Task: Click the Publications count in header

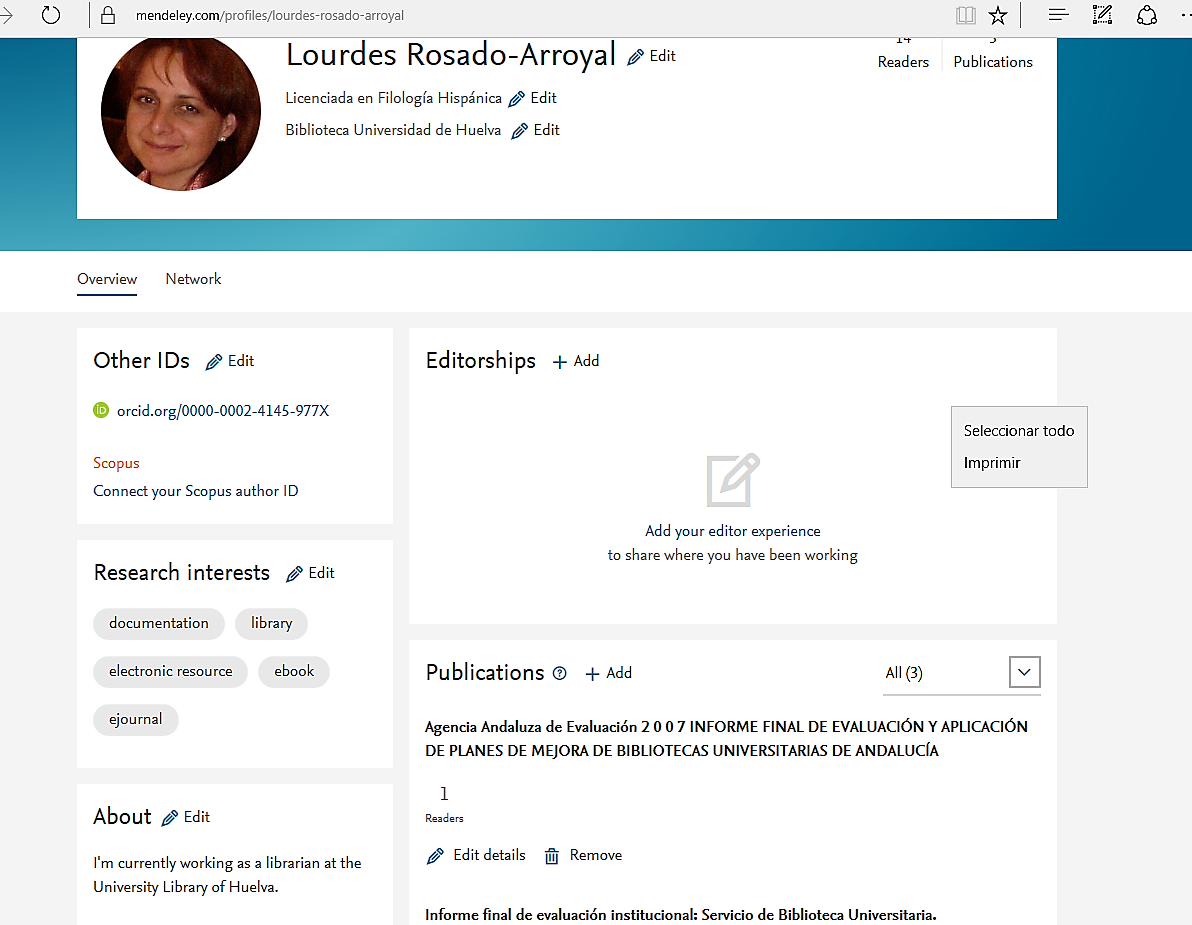Action: tap(993, 53)
